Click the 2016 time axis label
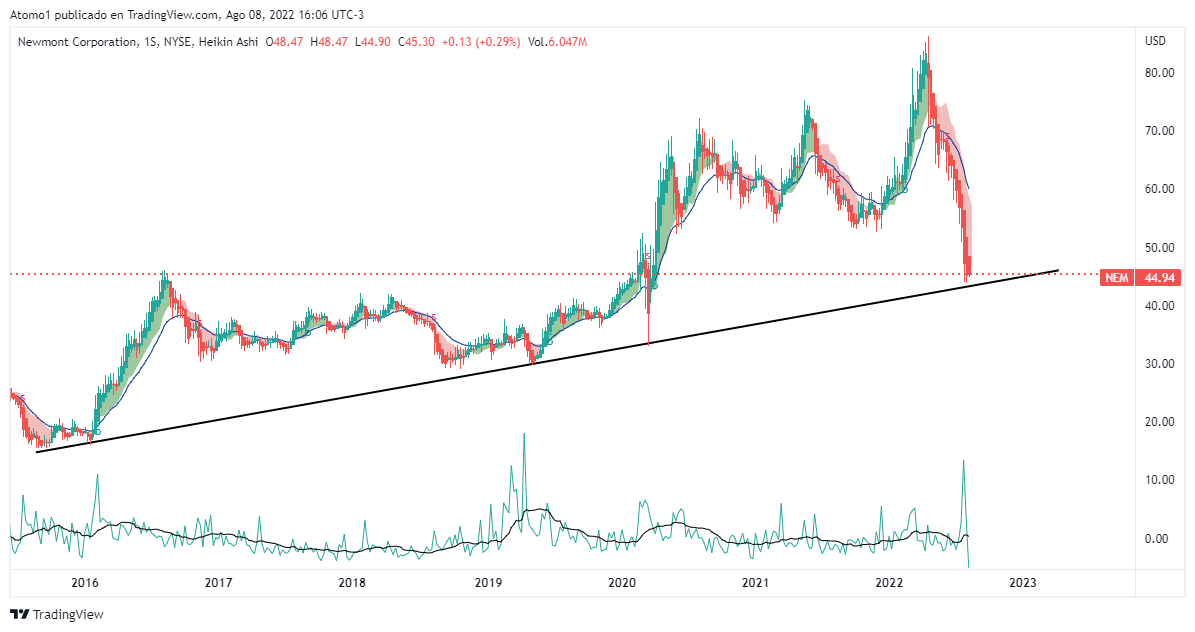This screenshot has height=632, width=1195. click(85, 583)
